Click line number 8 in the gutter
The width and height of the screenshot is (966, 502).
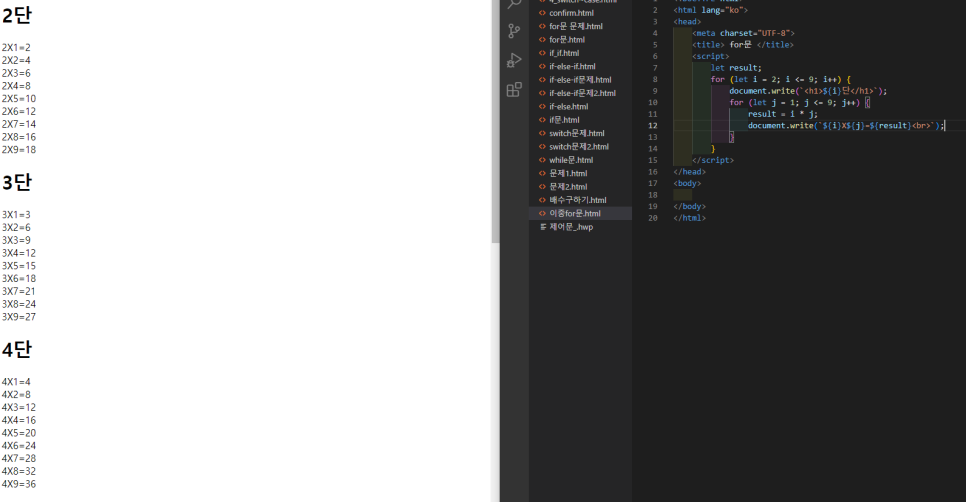[654, 79]
